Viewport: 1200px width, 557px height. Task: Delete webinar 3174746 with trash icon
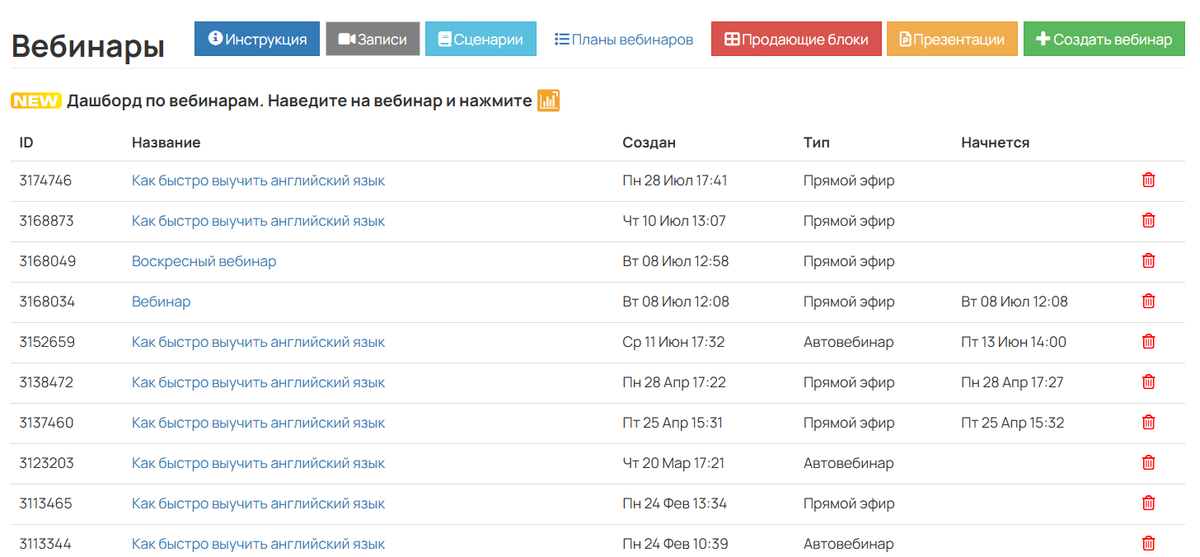1148,181
